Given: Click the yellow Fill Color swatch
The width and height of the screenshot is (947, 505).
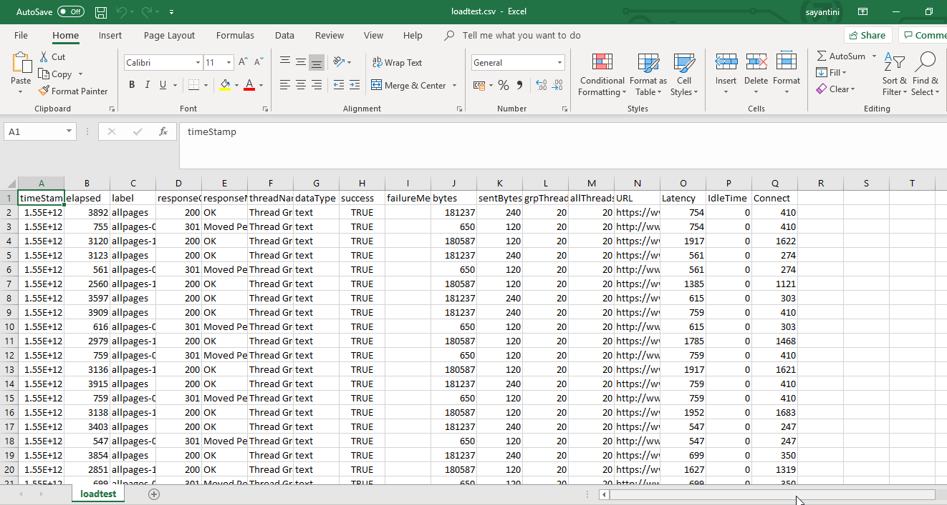Looking at the screenshot, I should [x=225, y=86].
